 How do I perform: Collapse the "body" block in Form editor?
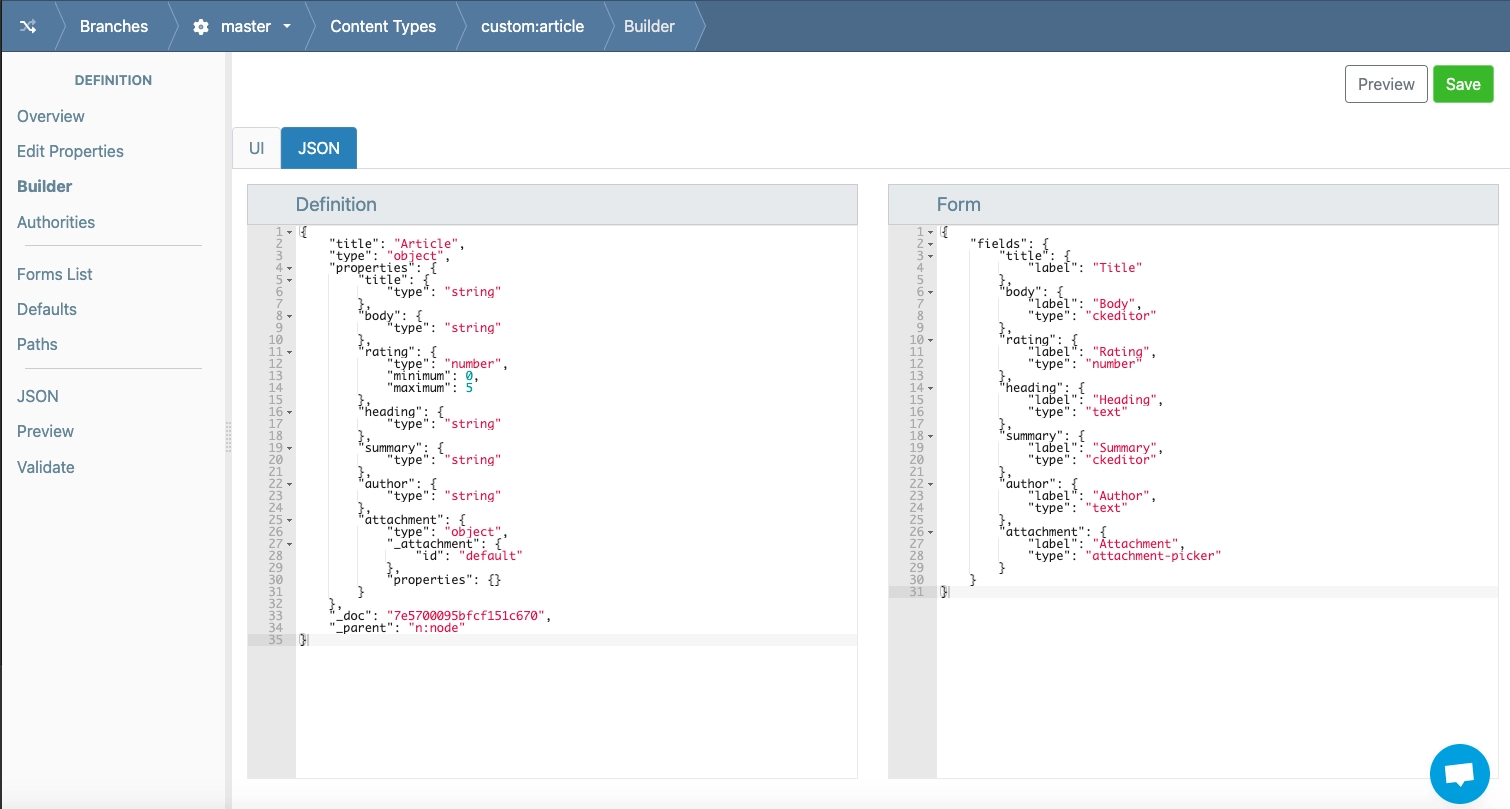tap(931, 292)
